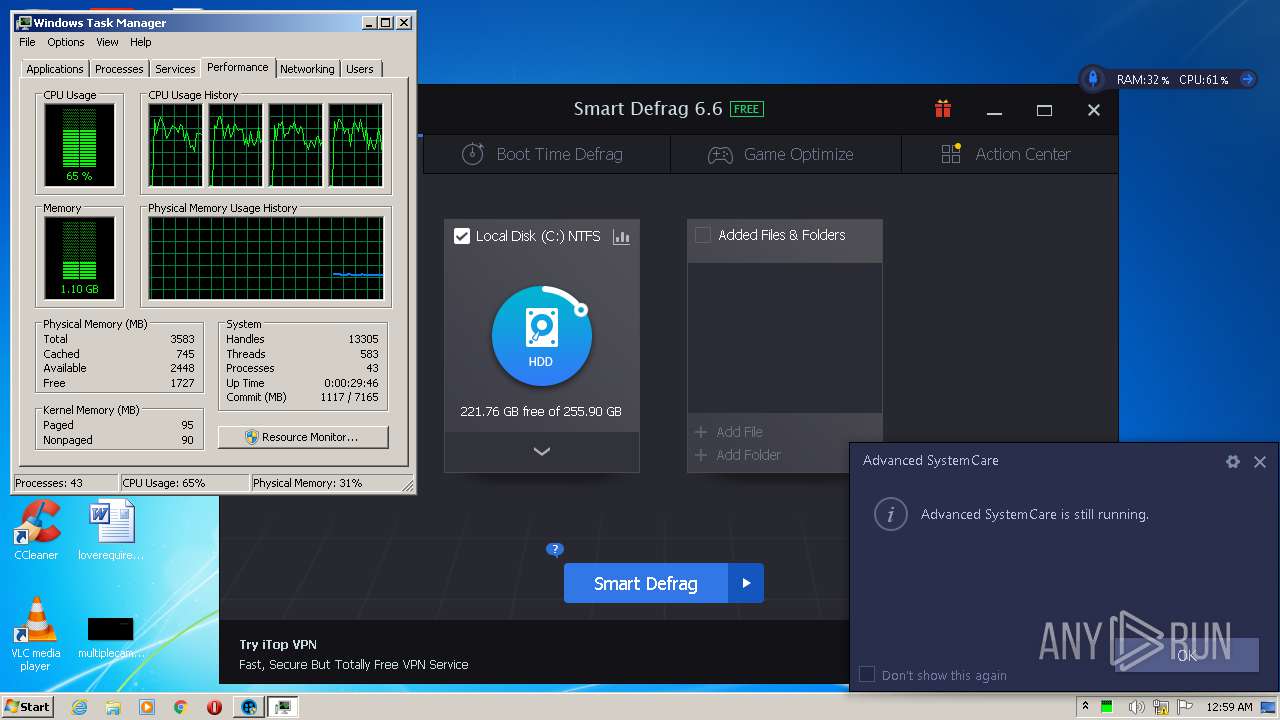Switch to Networking tab in Task Manager
1280x720 pixels.
coord(307,69)
